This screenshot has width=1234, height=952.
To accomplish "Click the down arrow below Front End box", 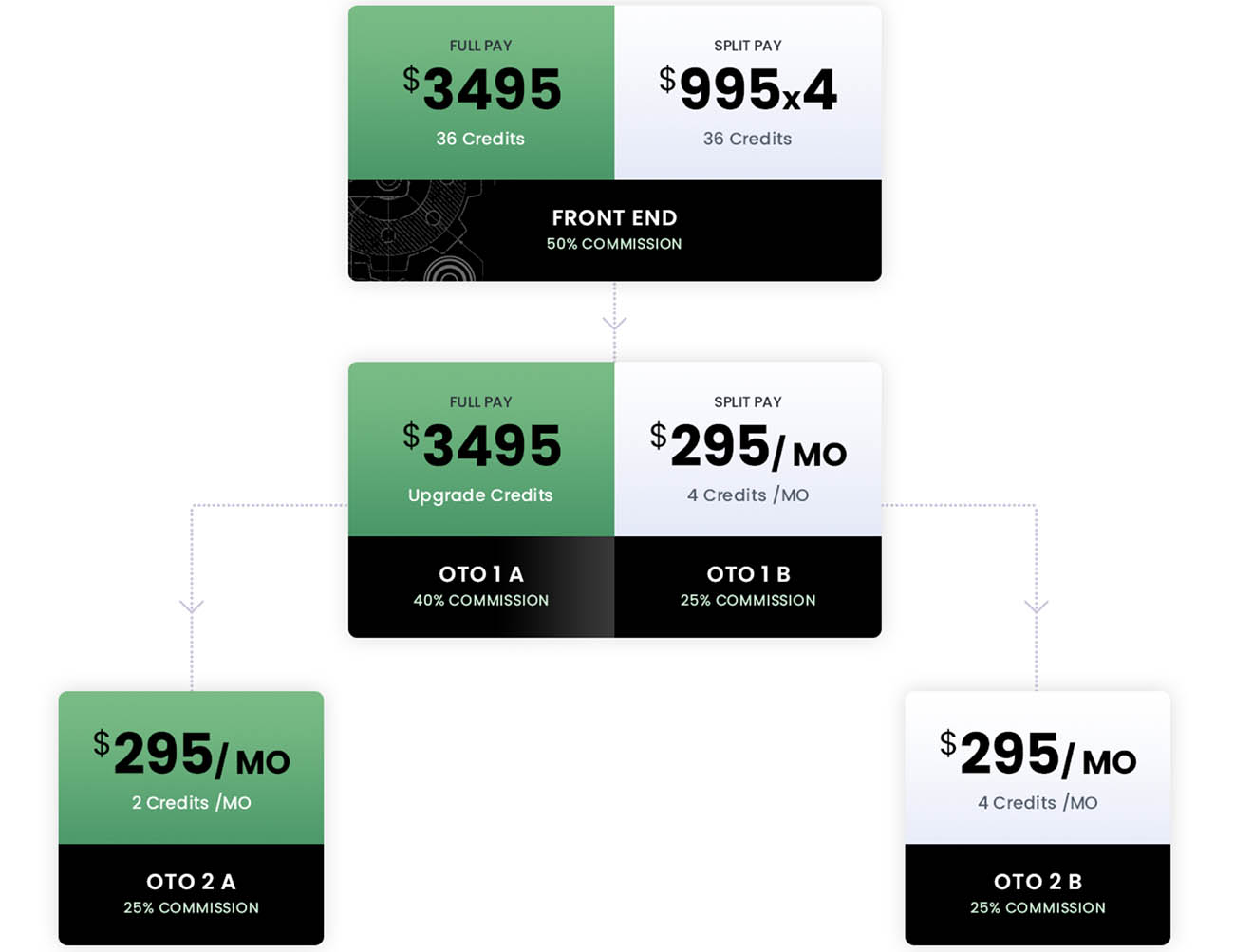I will [614, 323].
